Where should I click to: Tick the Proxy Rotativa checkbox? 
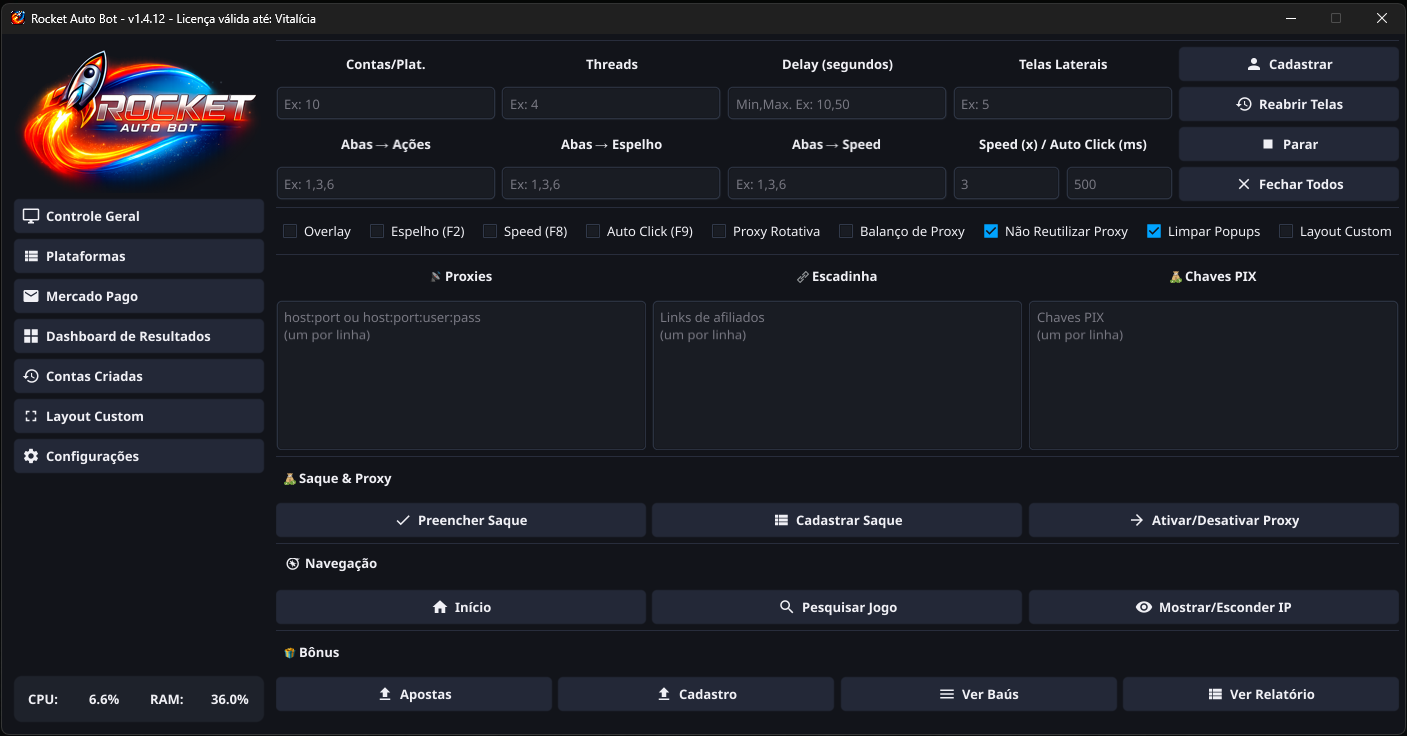(719, 231)
